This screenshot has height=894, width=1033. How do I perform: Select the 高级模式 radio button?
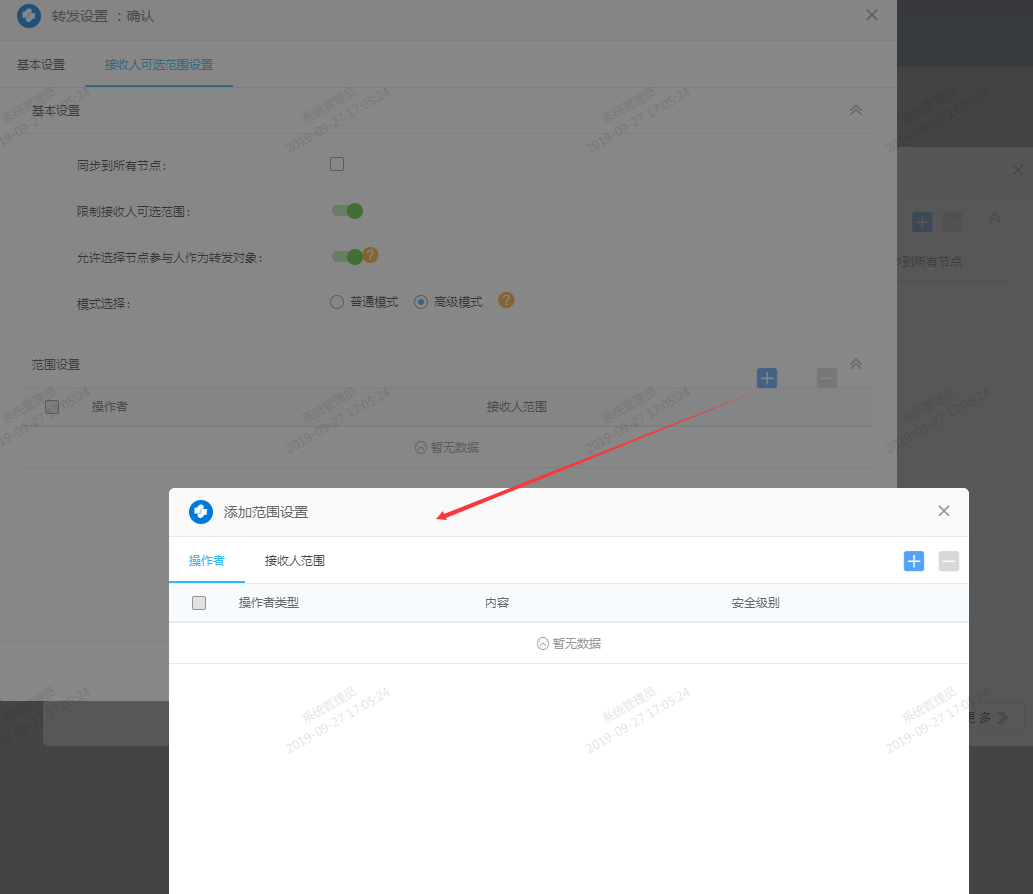coord(421,302)
